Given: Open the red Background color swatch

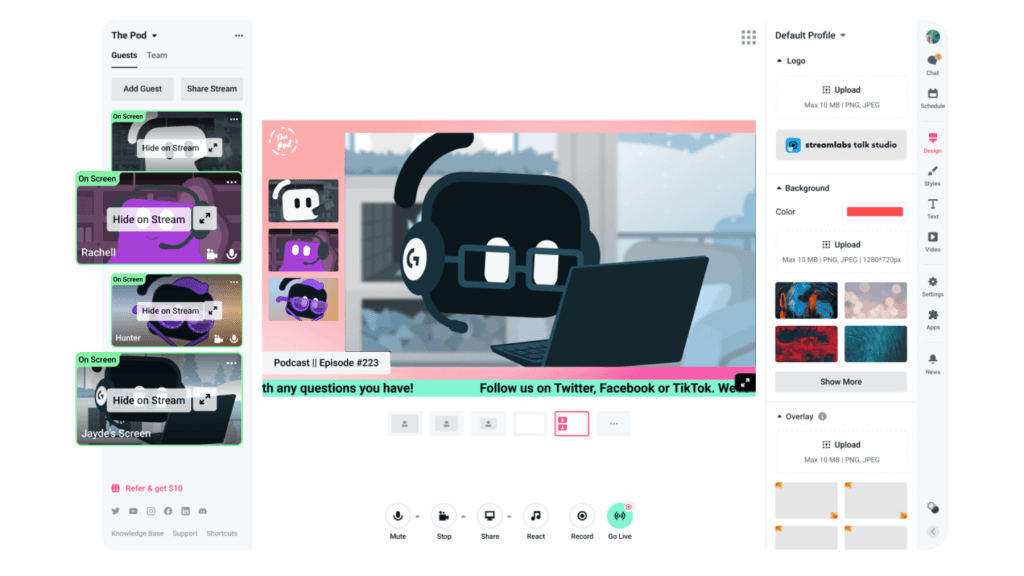Looking at the screenshot, I should coord(874,212).
